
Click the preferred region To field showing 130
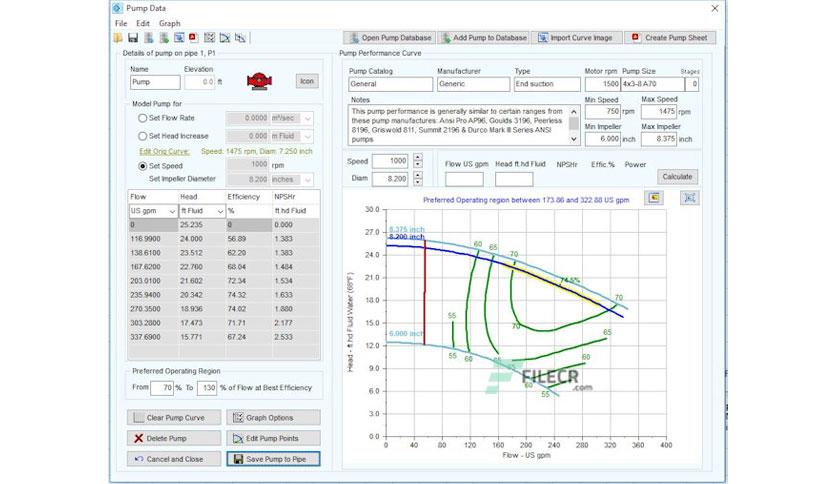coord(207,388)
